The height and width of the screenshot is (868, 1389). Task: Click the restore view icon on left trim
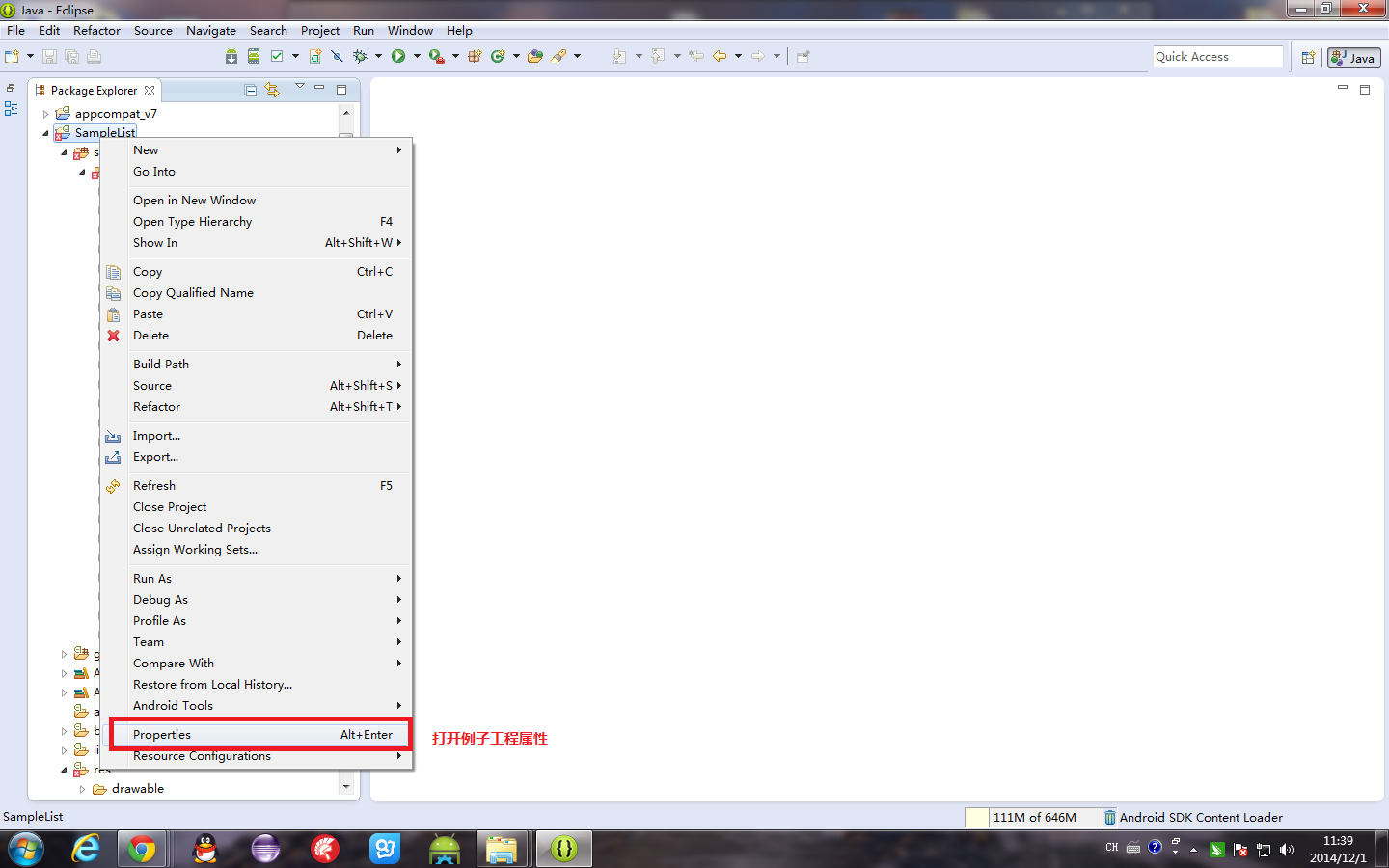point(11,88)
